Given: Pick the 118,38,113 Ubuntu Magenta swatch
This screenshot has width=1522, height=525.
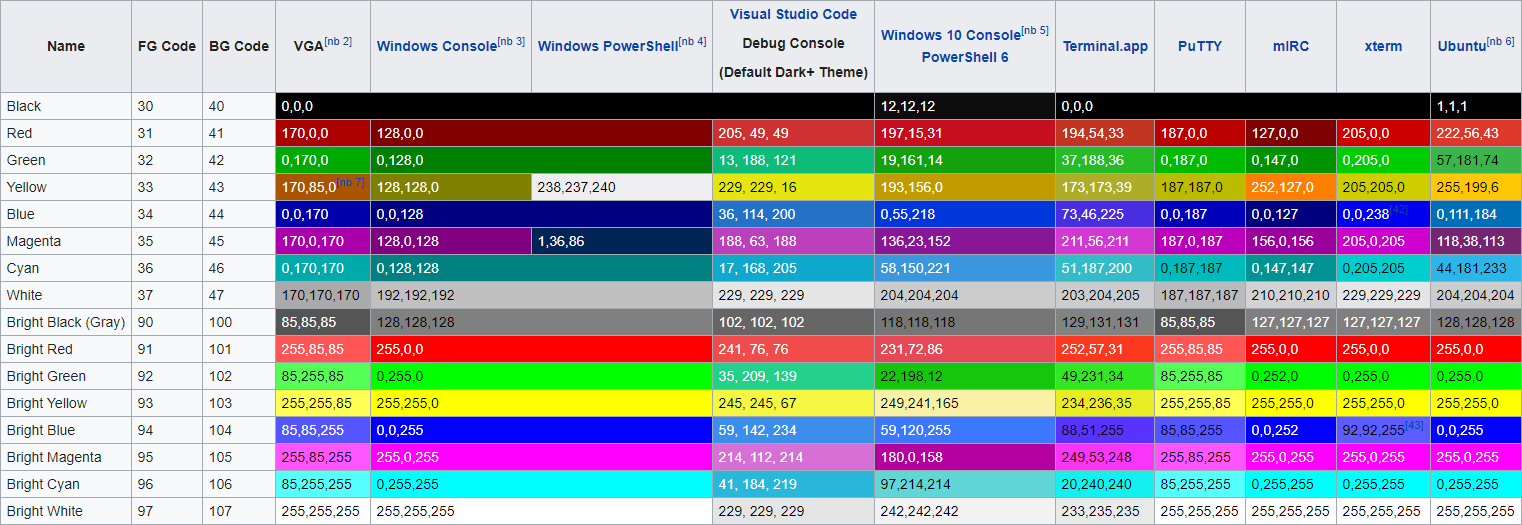Looking at the screenshot, I should pyautogui.click(x=1476, y=241).
